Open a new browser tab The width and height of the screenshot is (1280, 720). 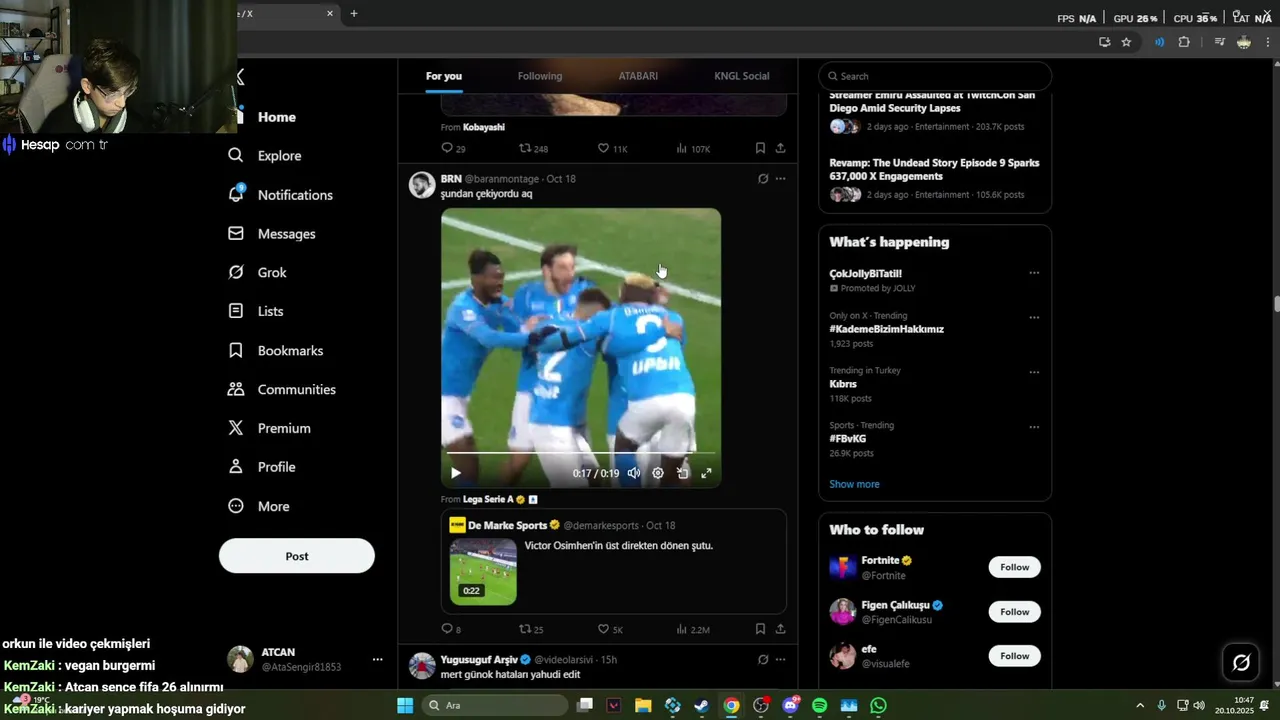354,14
